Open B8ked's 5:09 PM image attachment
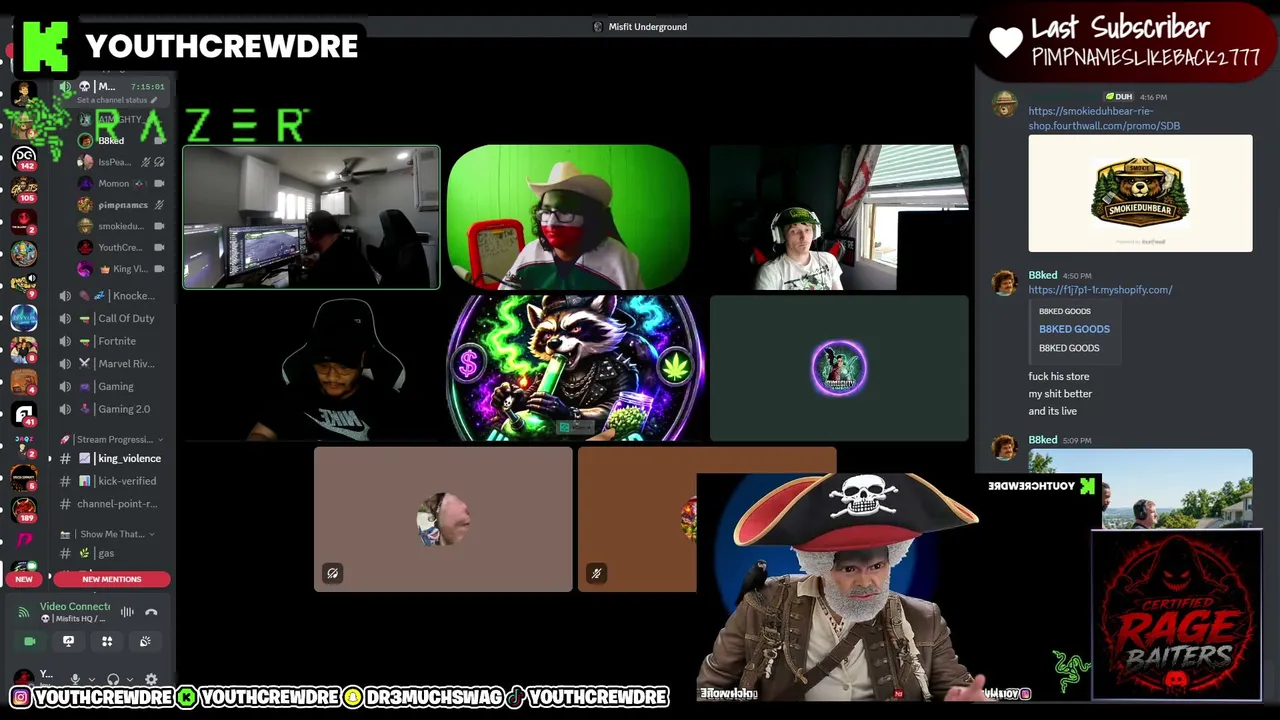This screenshot has width=1280, height=720. tap(1140, 489)
